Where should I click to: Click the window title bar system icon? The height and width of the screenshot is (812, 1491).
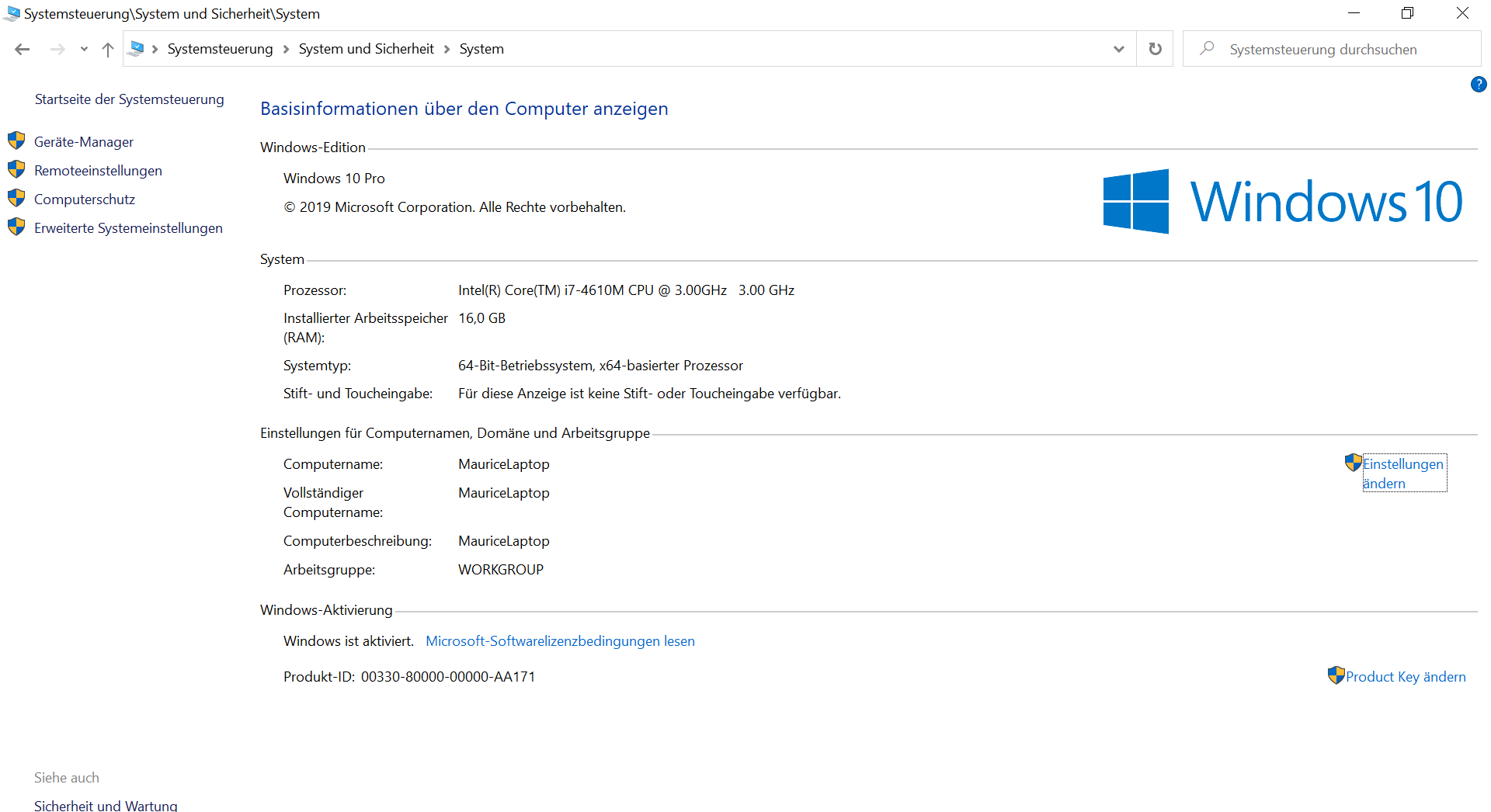[12, 13]
